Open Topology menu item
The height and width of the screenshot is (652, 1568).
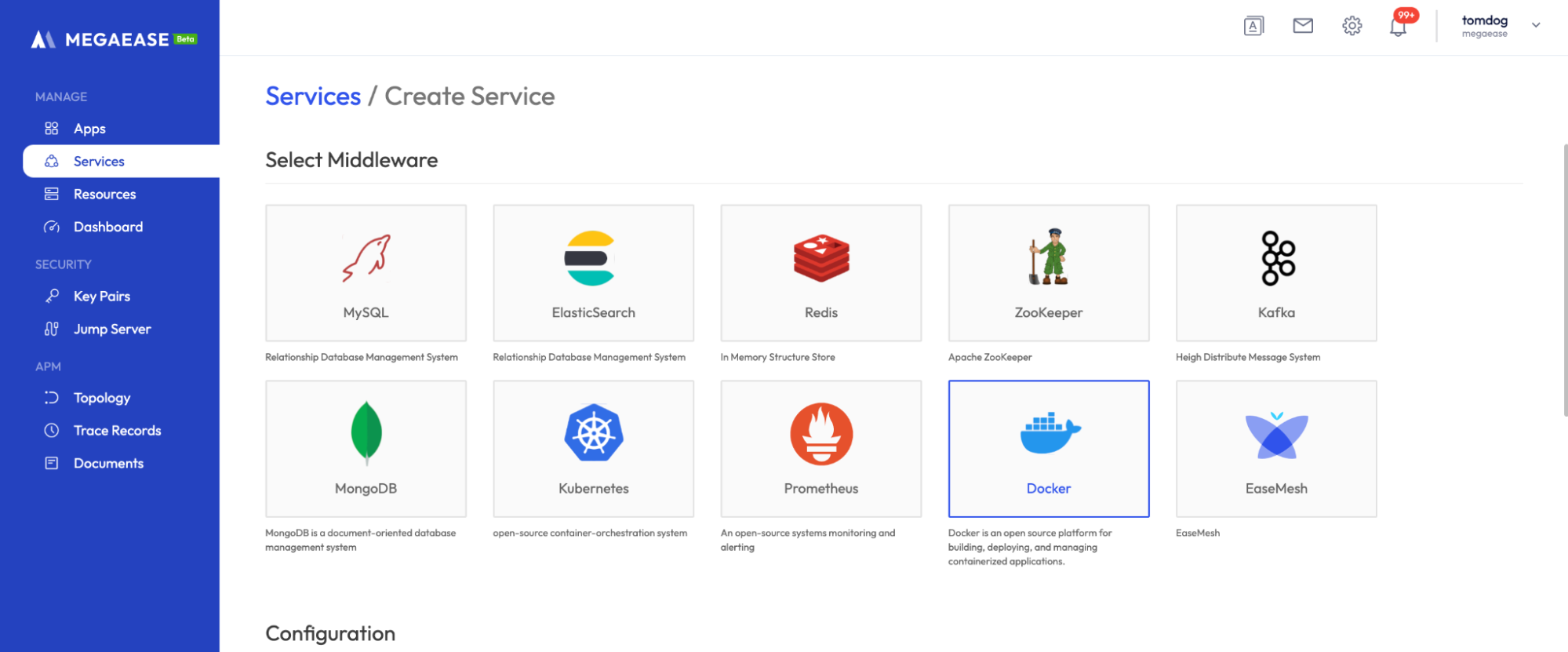102,399
